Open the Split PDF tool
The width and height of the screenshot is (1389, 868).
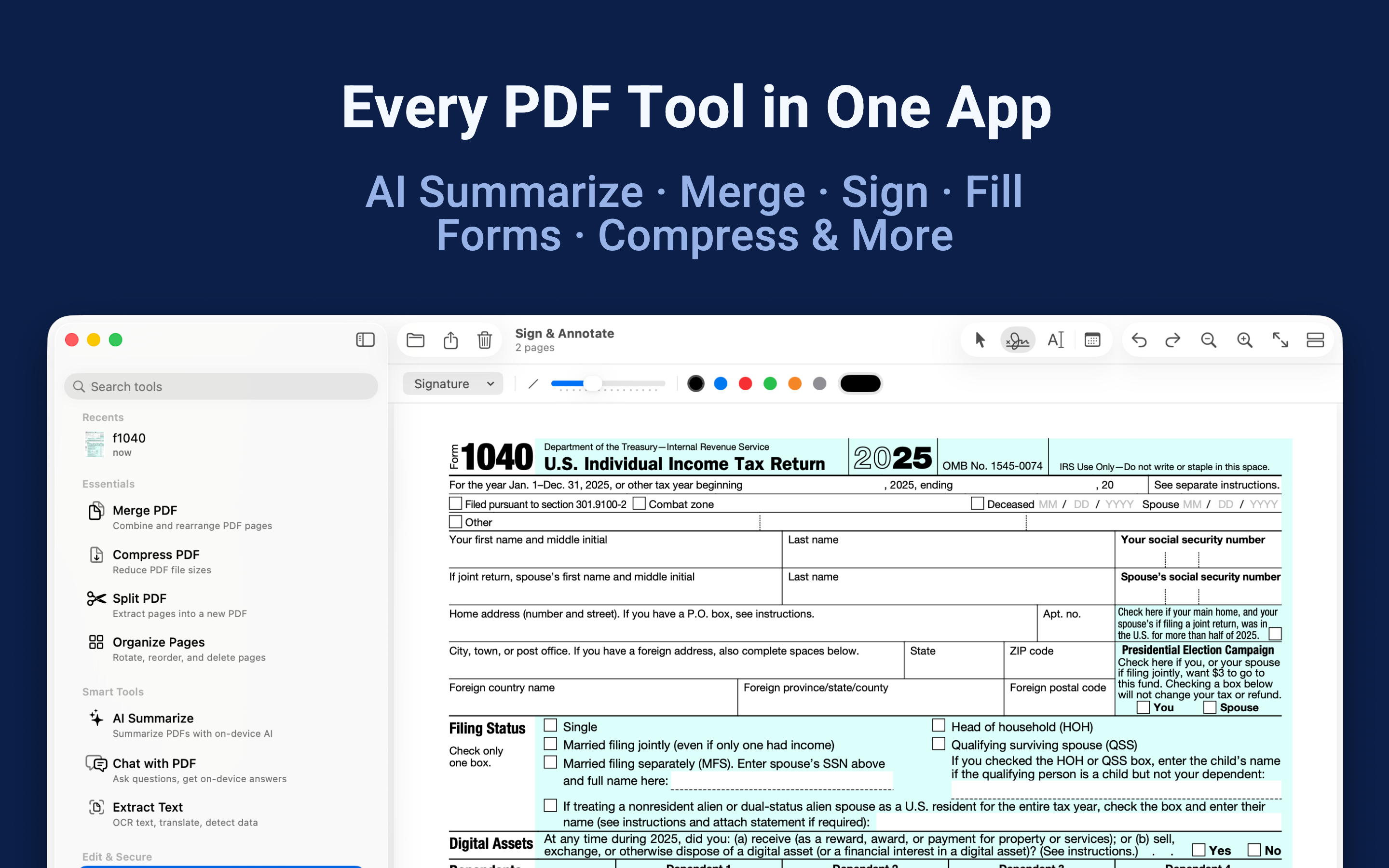click(x=221, y=605)
